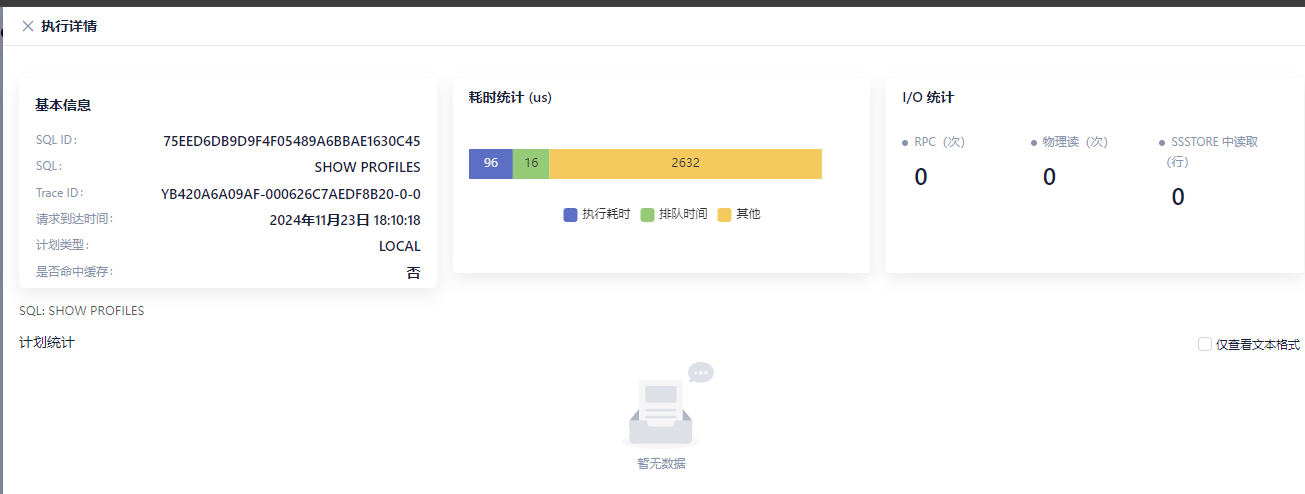Click the 请求到达时间 timestamp value
1305x494 pixels.
tap(344, 220)
